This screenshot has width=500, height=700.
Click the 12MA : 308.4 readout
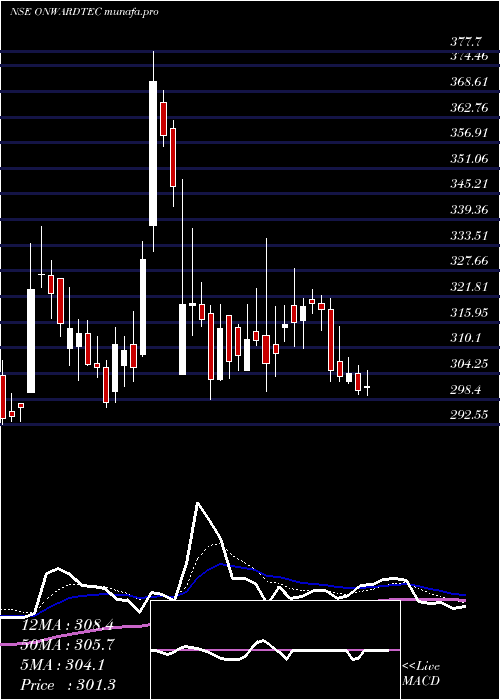click(x=67, y=625)
